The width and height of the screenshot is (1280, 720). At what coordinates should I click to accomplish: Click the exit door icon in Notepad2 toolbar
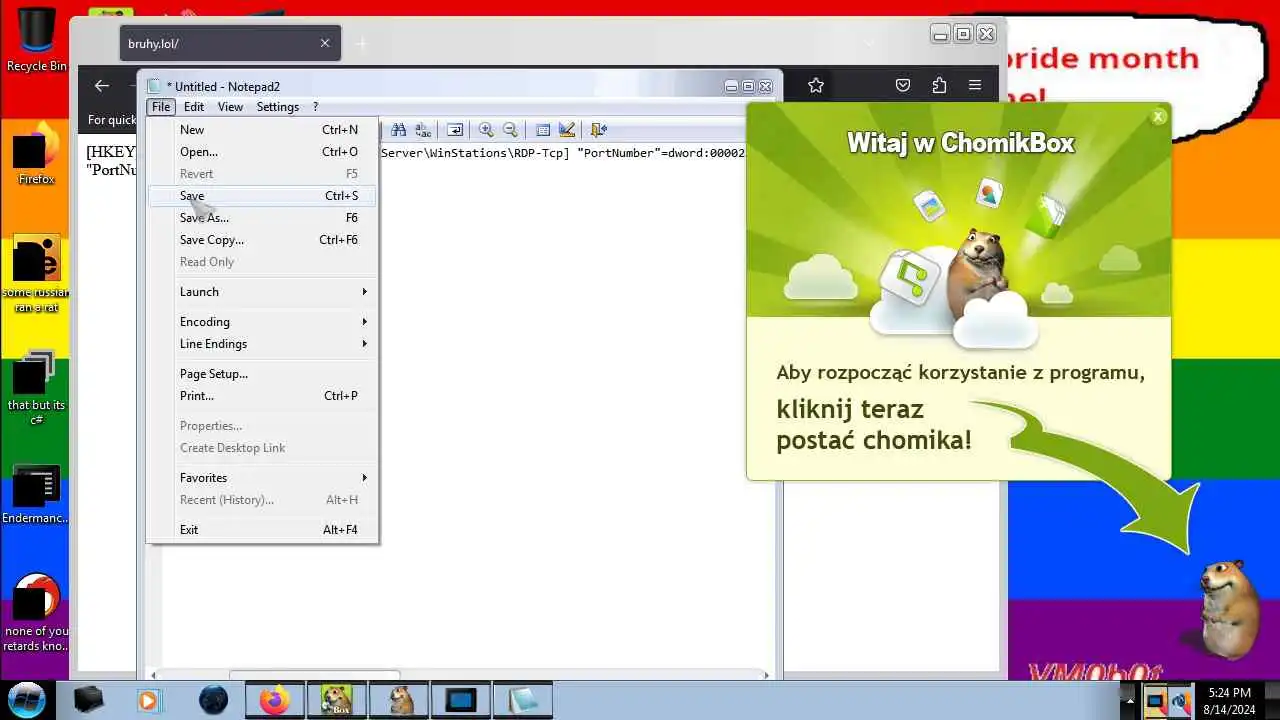pos(598,130)
